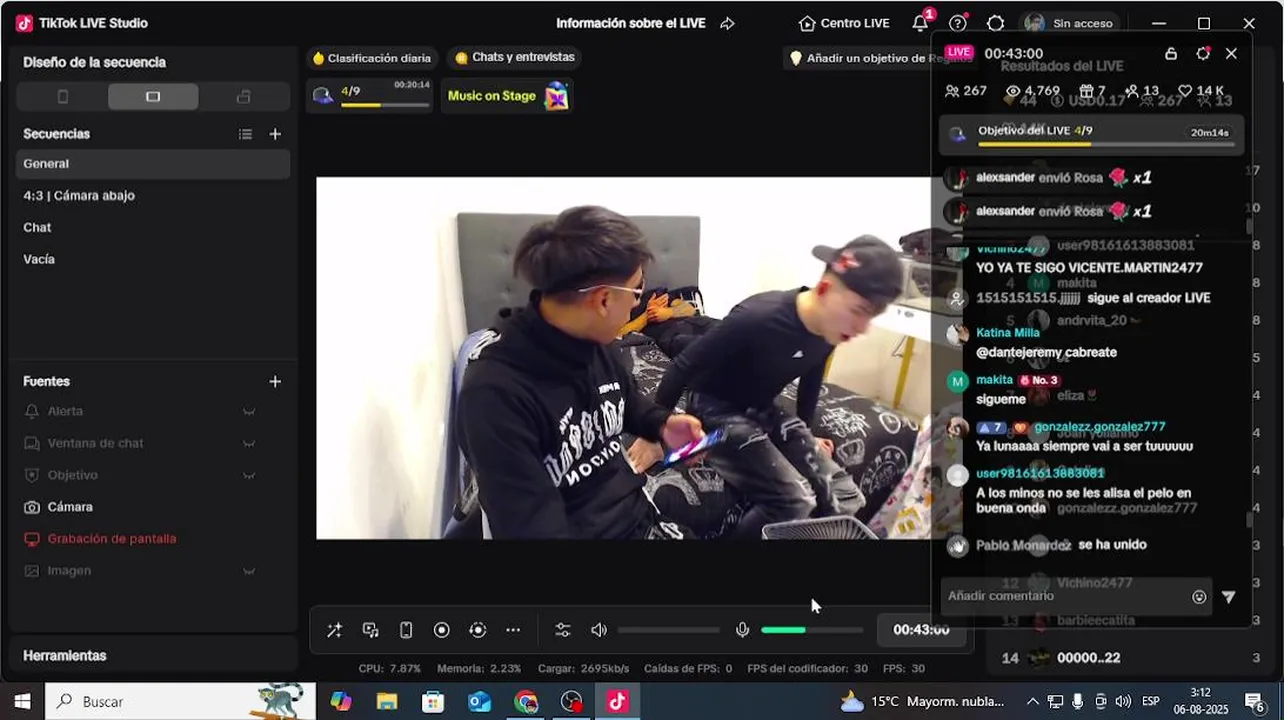1284x720 pixels.
Task: Open Outlook from the taskbar
Action: point(479,702)
